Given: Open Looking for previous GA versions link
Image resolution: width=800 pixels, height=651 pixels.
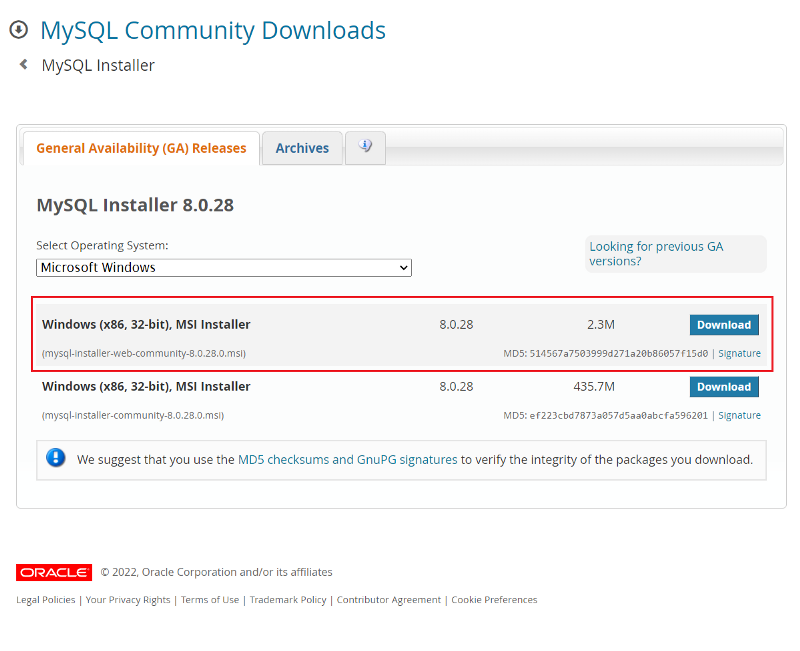Looking at the screenshot, I should click(x=656, y=254).
